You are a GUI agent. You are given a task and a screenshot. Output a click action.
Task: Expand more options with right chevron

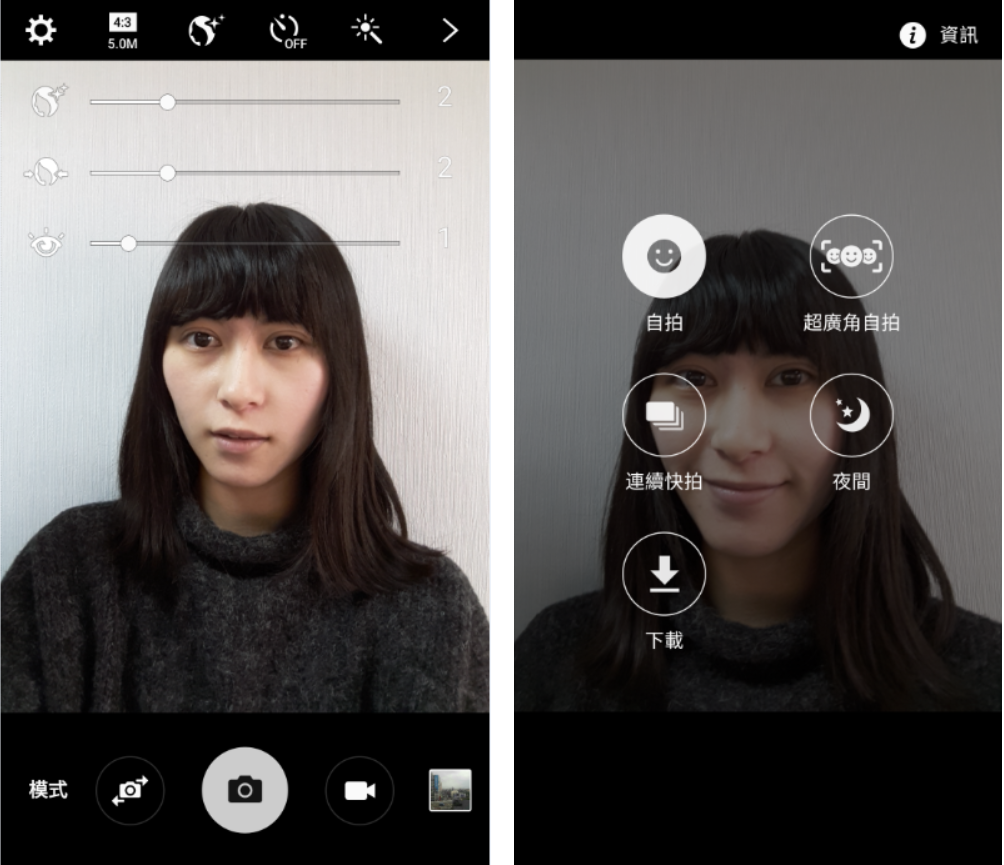tap(450, 30)
